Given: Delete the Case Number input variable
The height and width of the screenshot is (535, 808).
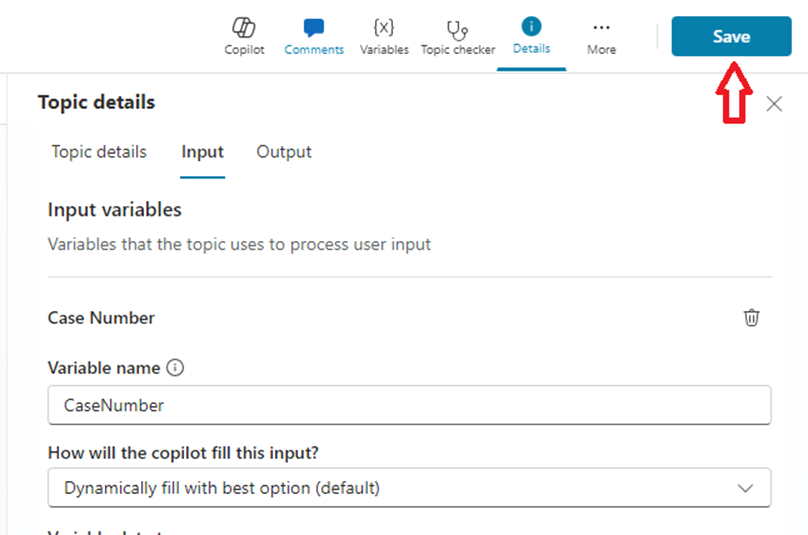Looking at the screenshot, I should click(x=751, y=318).
